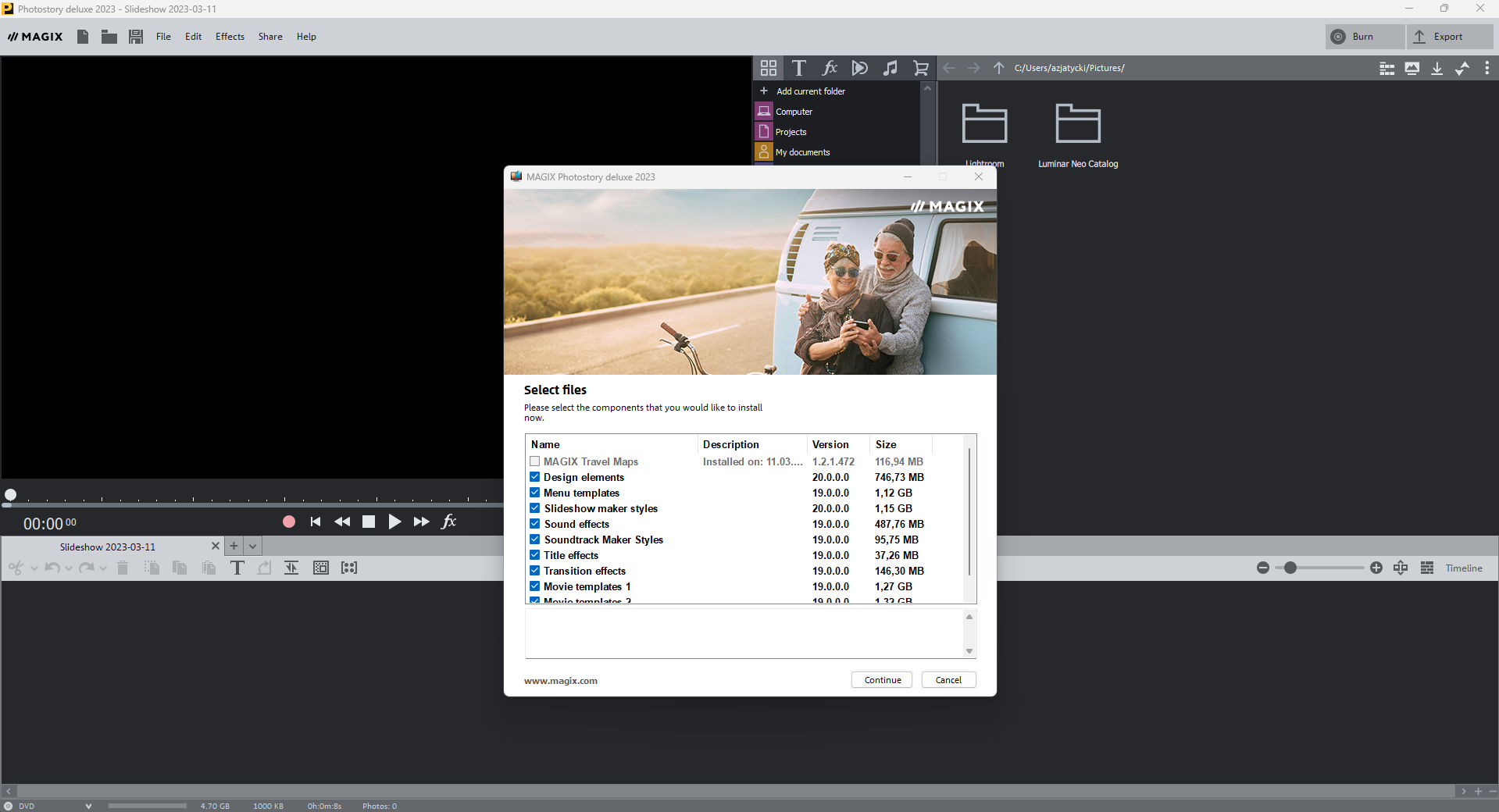Screen dimensions: 1499x812
Task: Open the fx effects tab in media pool
Action: tap(830, 68)
